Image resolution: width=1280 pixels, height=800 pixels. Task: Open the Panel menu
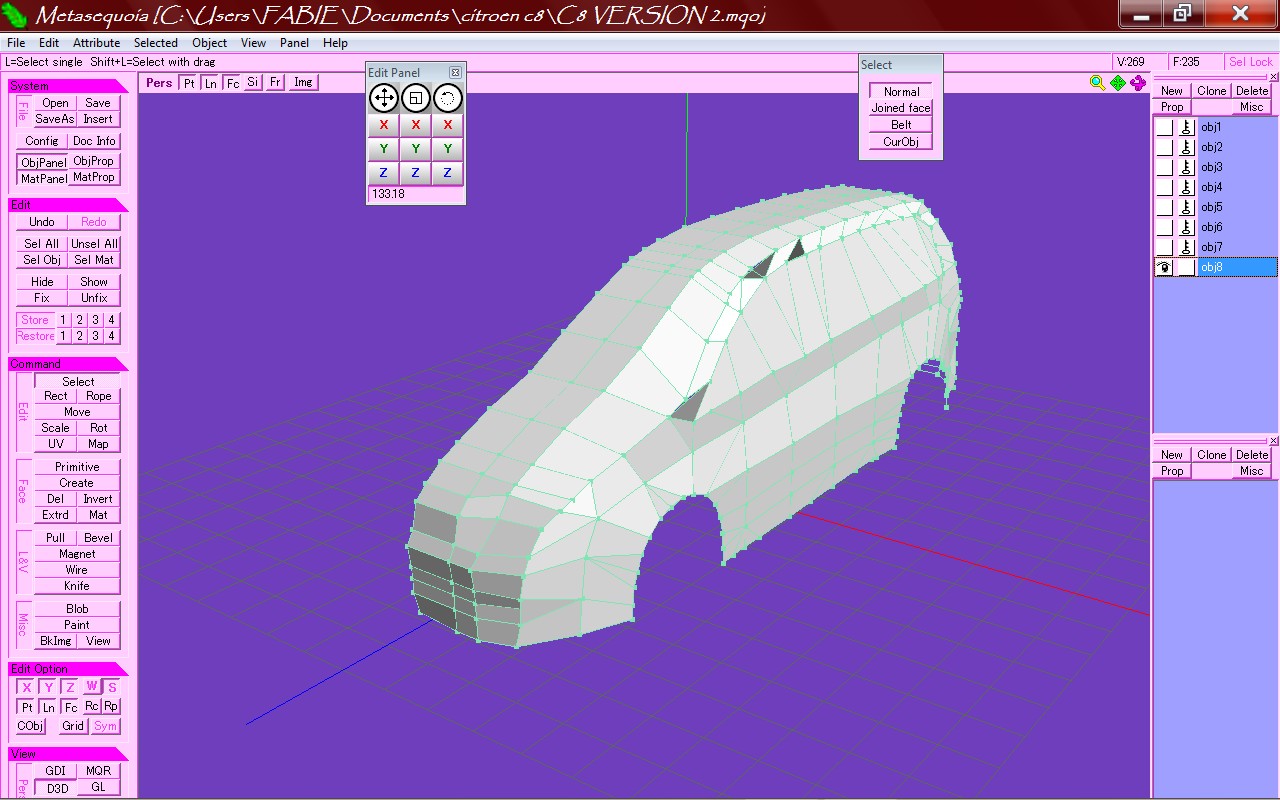point(294,43)
